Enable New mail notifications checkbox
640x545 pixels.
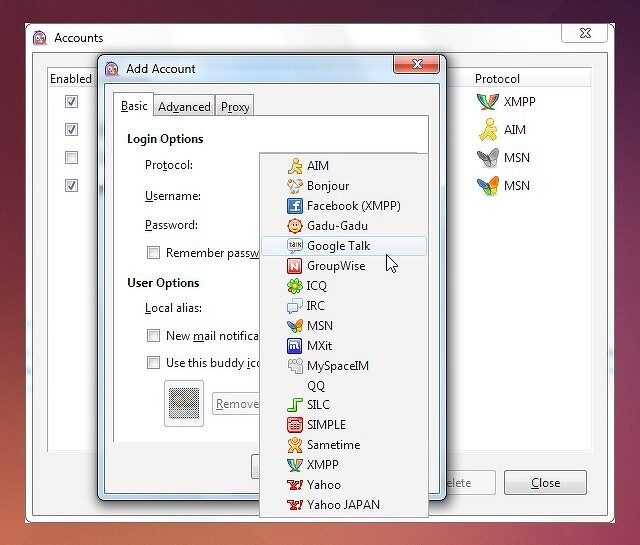pyautogui.click(x=154, y=336)
